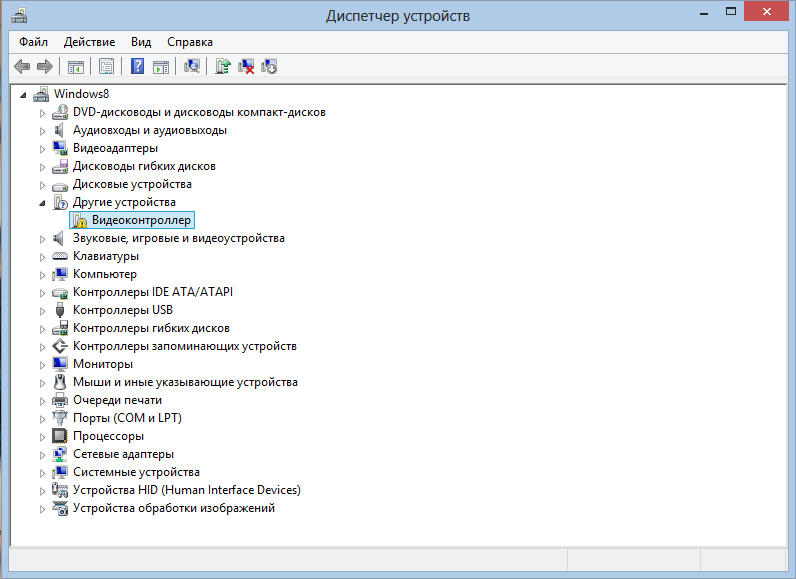
Task: Select the Дисководы гибких дисков label
Action: [144, 166]
